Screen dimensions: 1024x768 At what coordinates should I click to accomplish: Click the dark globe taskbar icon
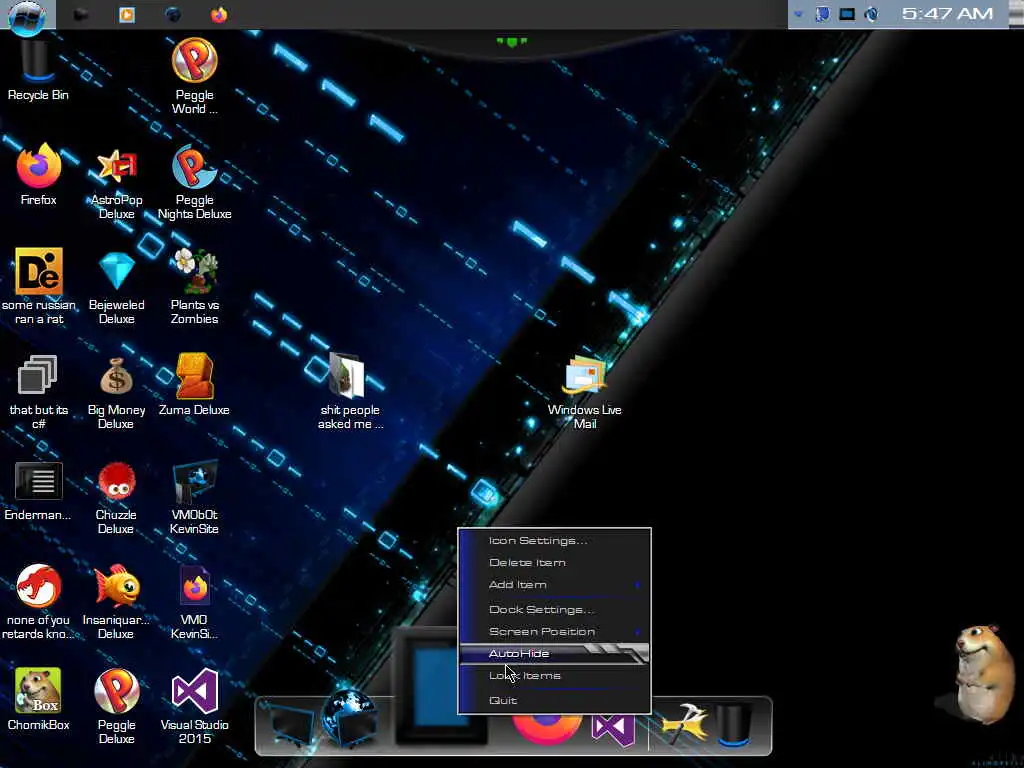pyautogui.click(x=173, y=14)
